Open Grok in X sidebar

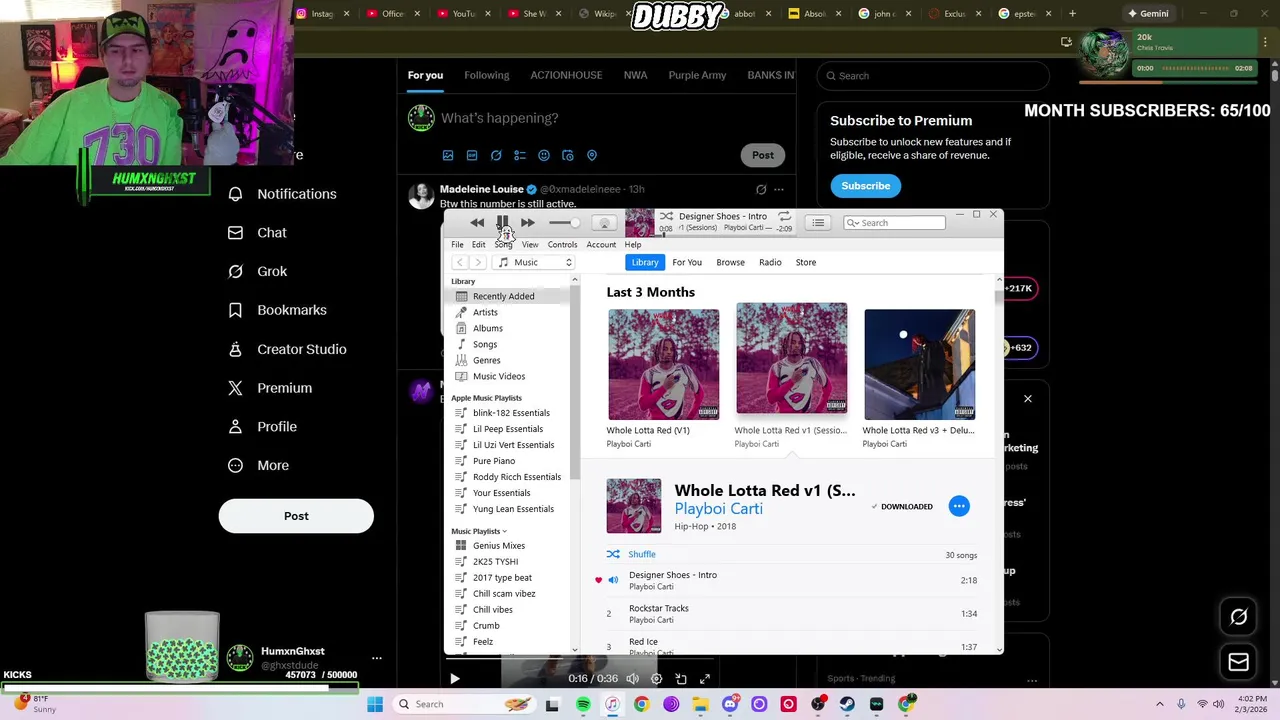point(258,271)
